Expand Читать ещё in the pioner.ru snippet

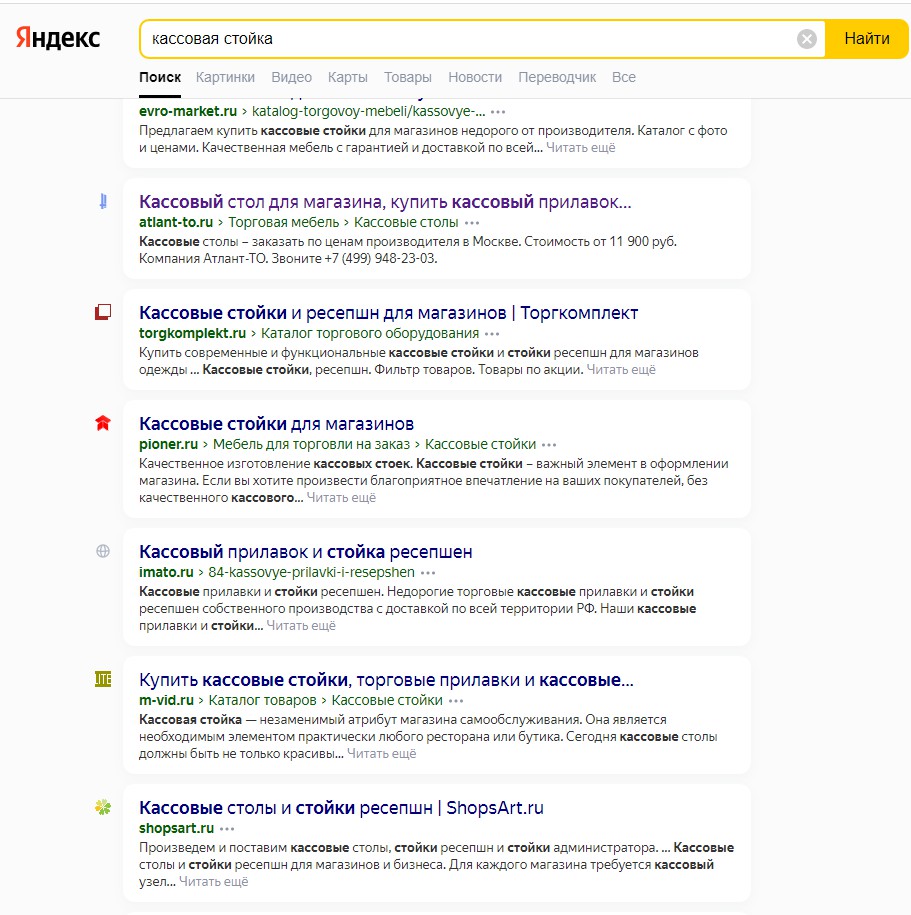[x=341, y=498]
